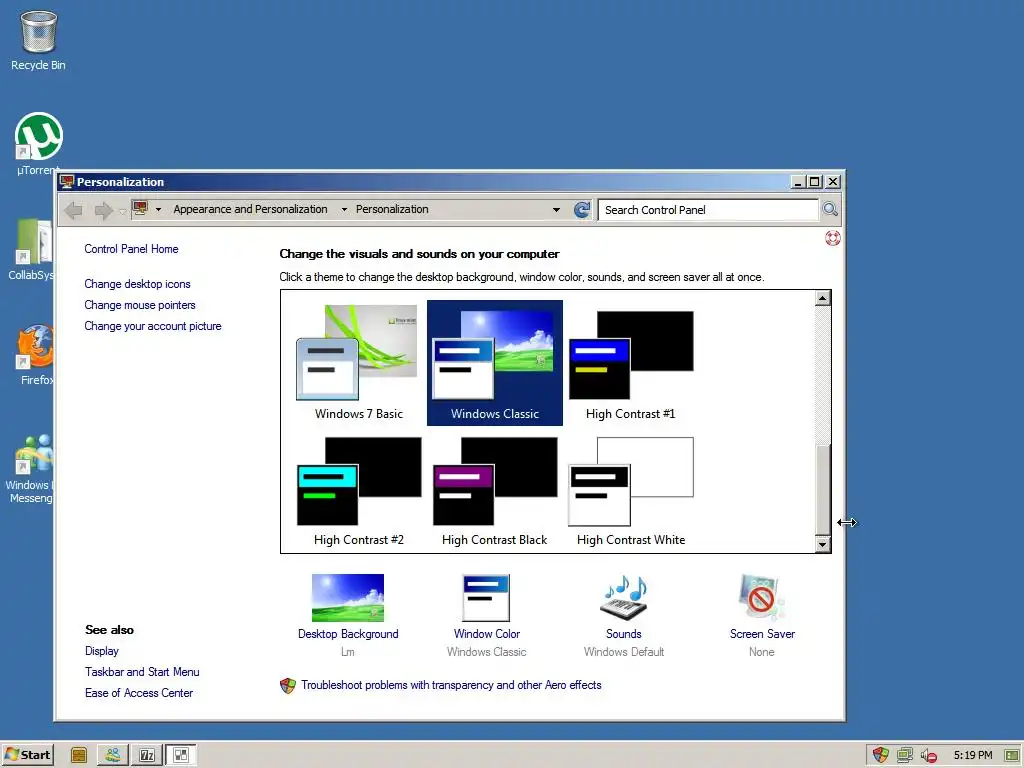Select the Firefox desktop icon

tap(34, 355)
